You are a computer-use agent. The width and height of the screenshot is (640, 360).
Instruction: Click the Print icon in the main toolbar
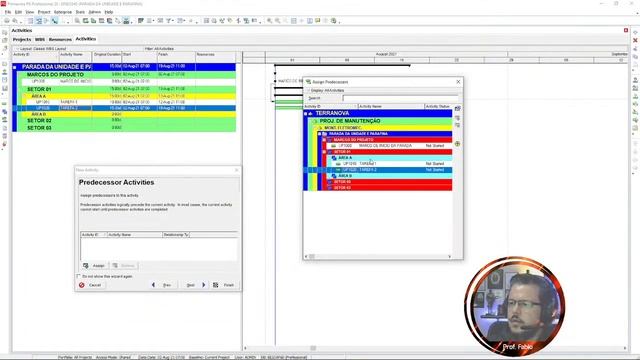click(x=7, y=21)
